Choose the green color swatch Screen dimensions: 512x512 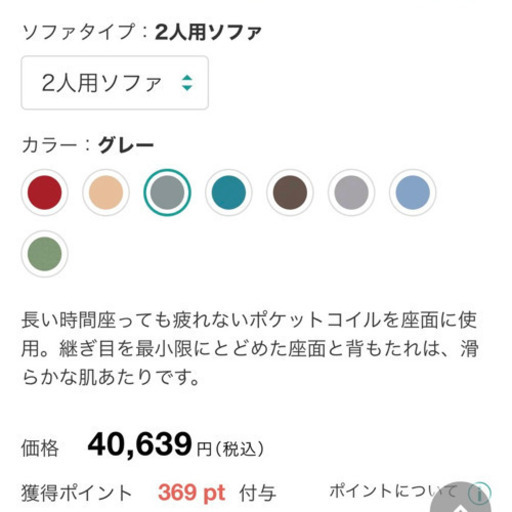[45, 254]
